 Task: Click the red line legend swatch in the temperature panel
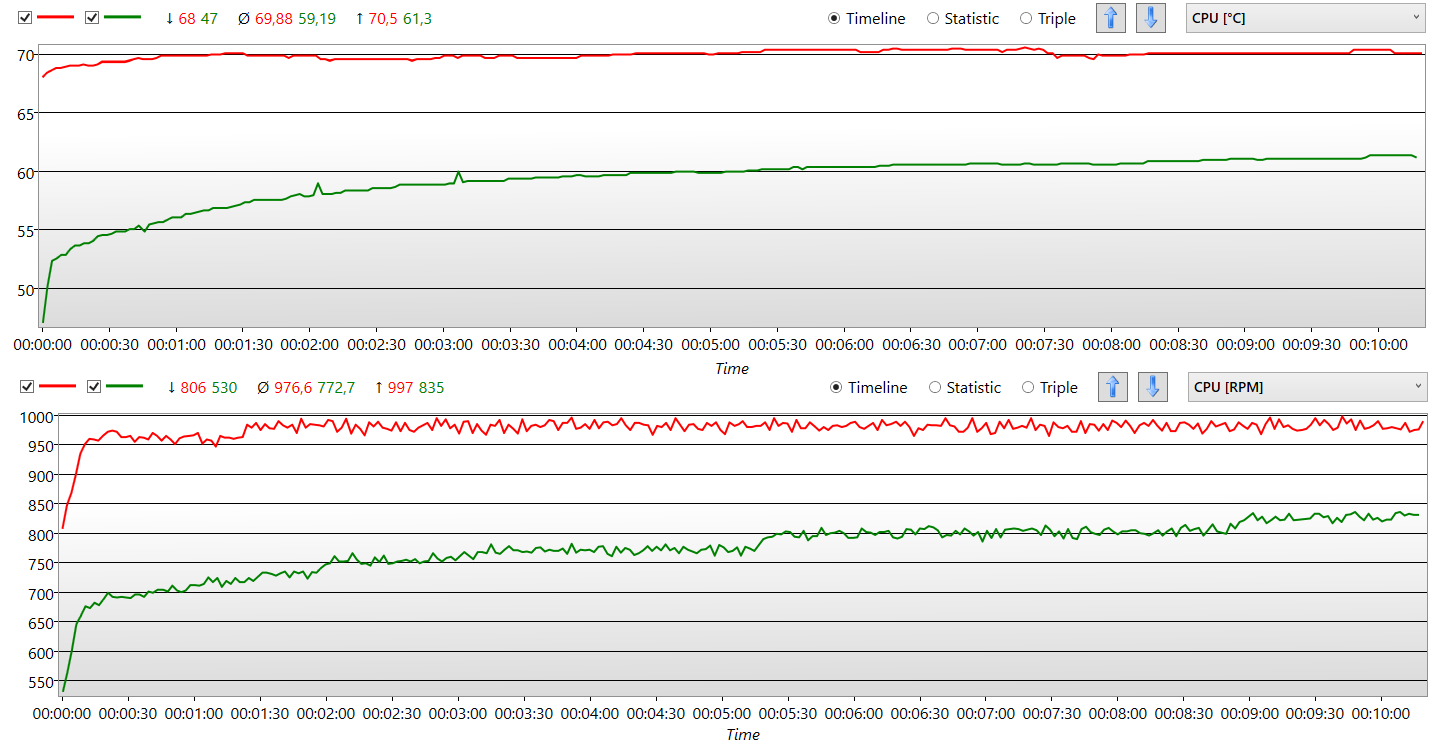point(56,18)
